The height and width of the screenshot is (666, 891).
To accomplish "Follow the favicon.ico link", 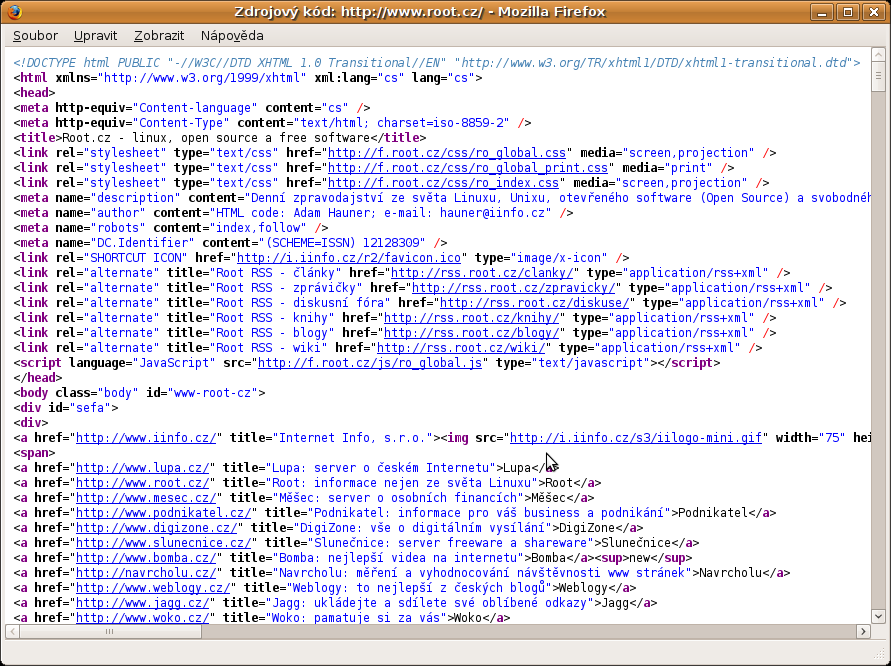I will coord(349,257).
